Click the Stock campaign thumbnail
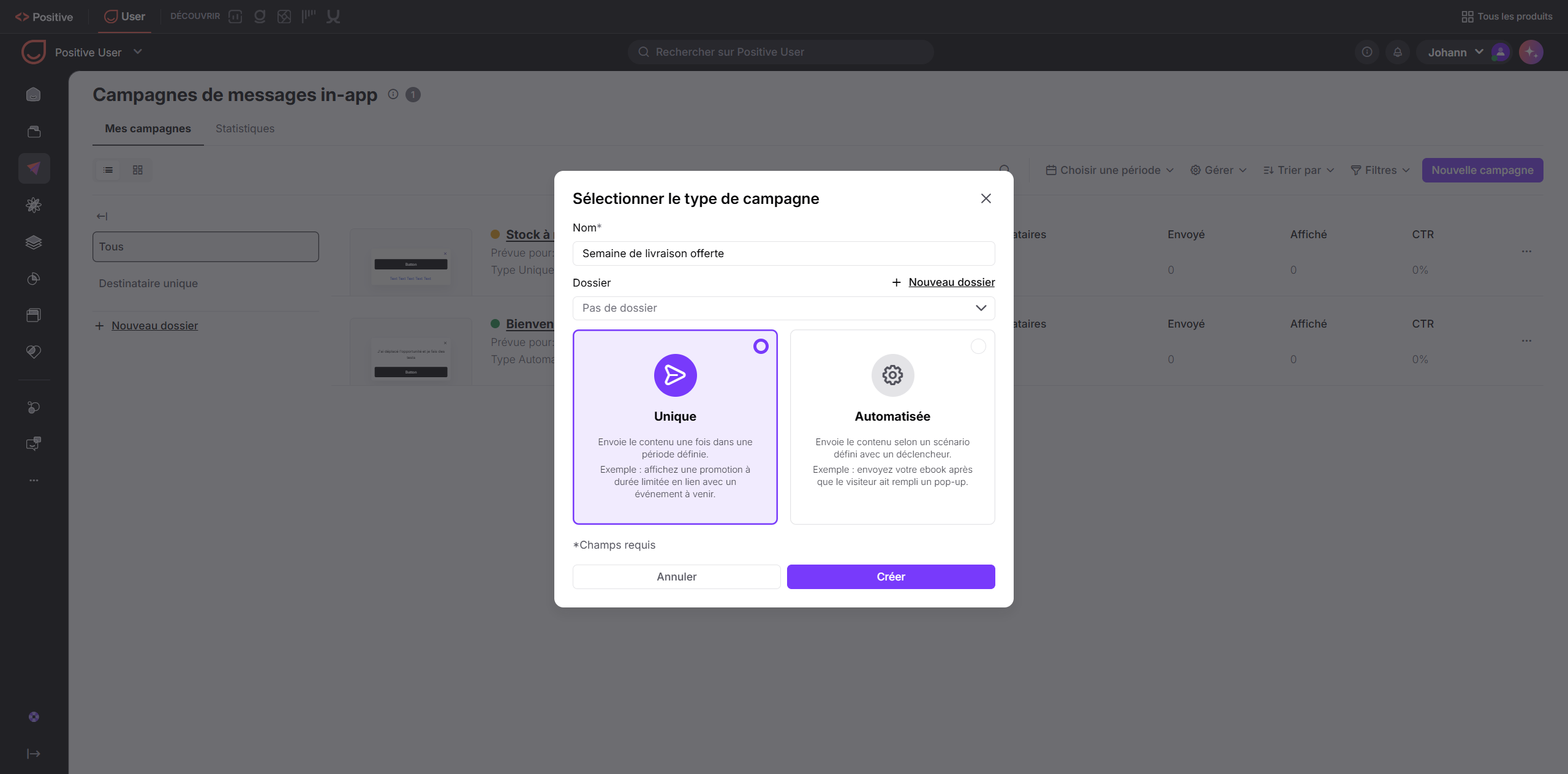 (411, 262)
